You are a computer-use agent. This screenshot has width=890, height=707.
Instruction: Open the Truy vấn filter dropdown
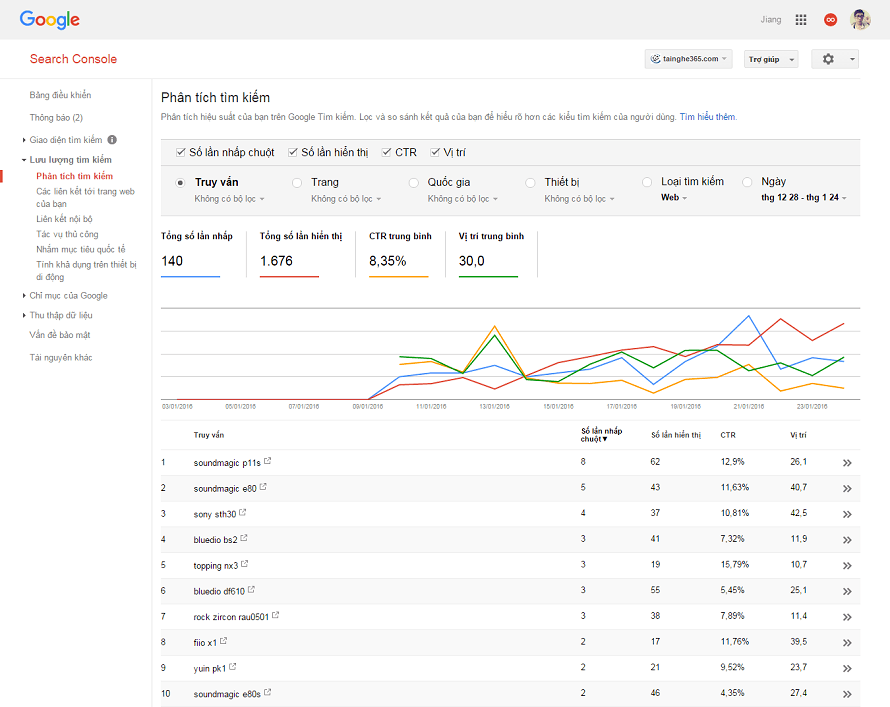tap(230, 199)
